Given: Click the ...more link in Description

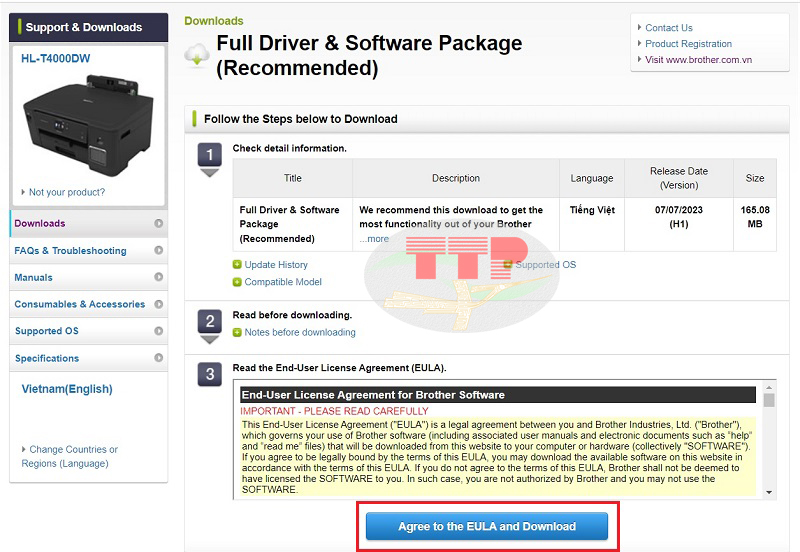Looking at the screenshot, I should 374,239.
